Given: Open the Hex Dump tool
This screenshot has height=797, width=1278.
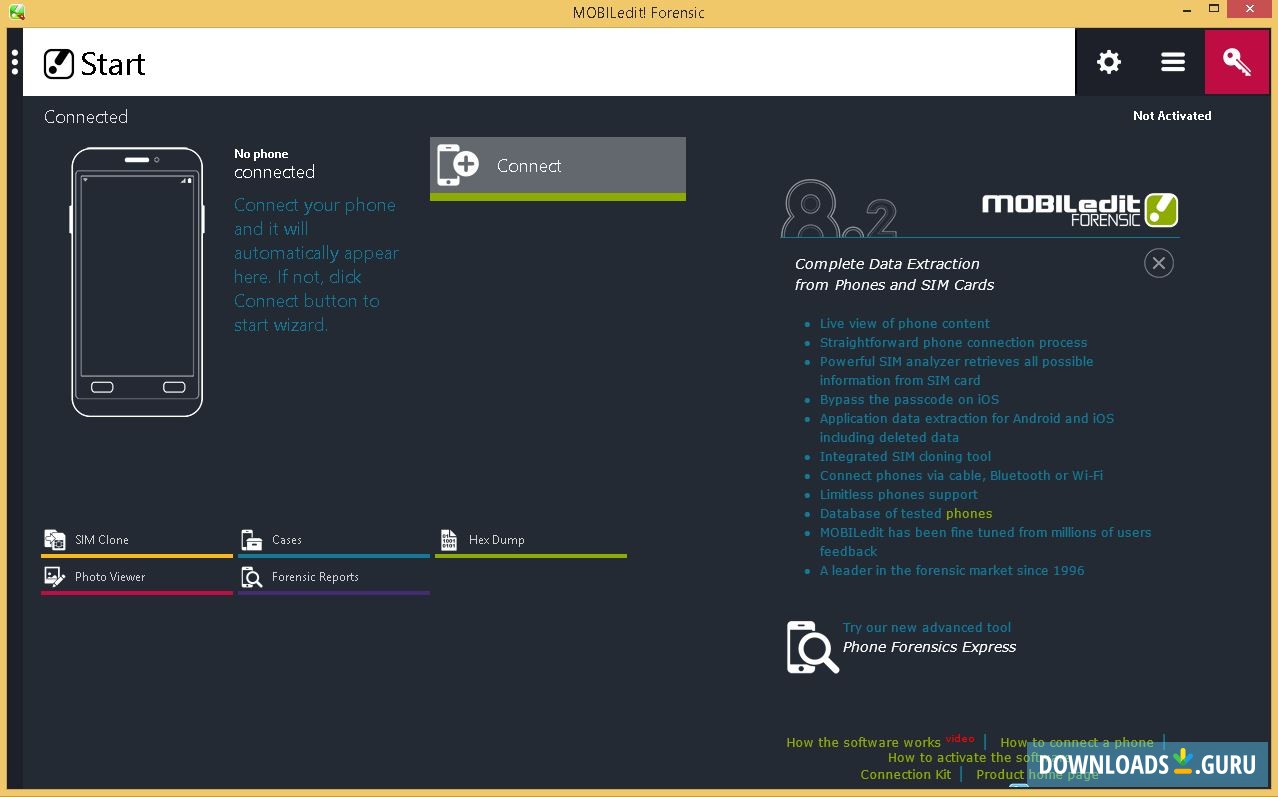Looking at the screenshot, I should click(531, 542).
